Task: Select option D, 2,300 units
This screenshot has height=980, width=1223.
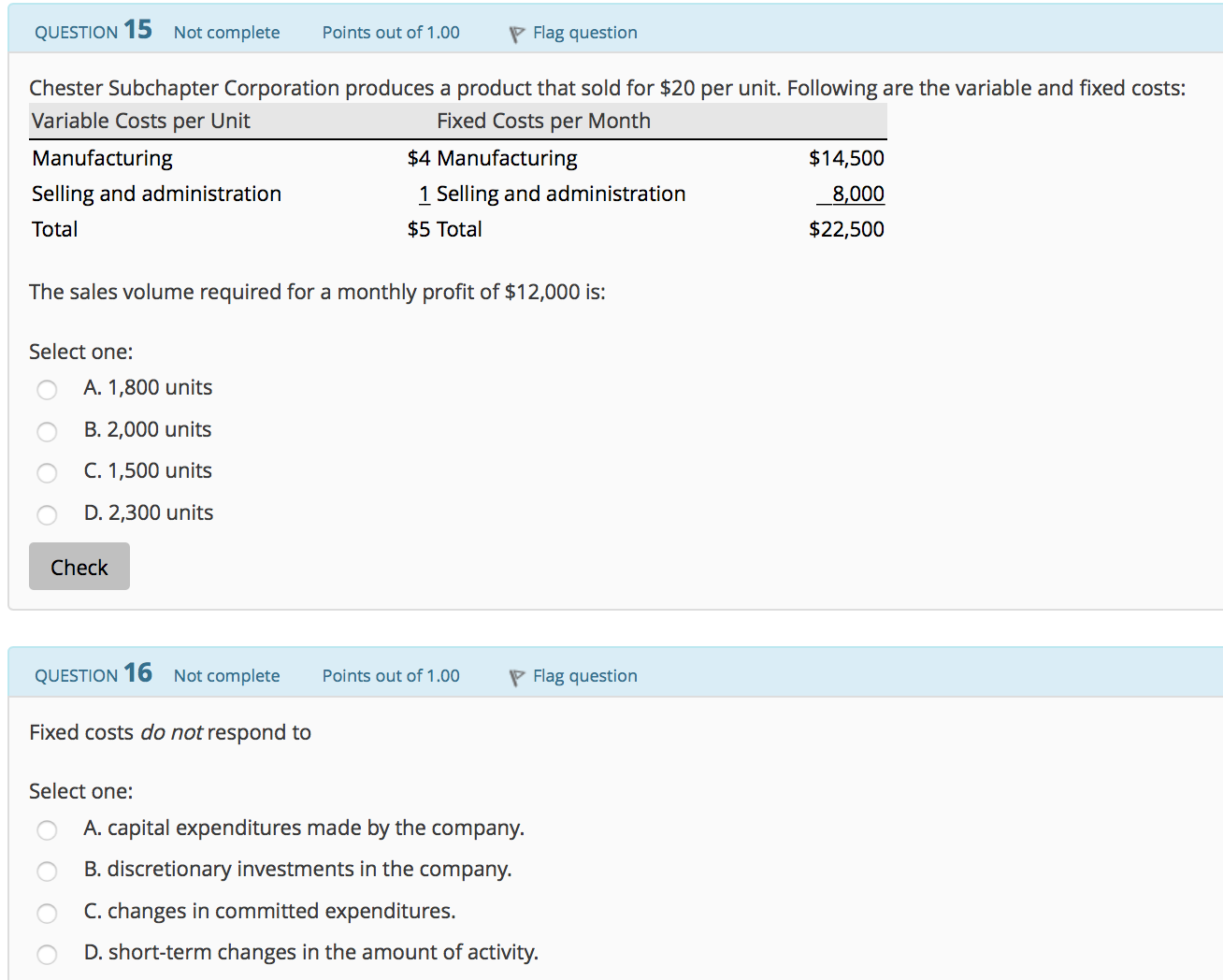Action: click(47, 514)
